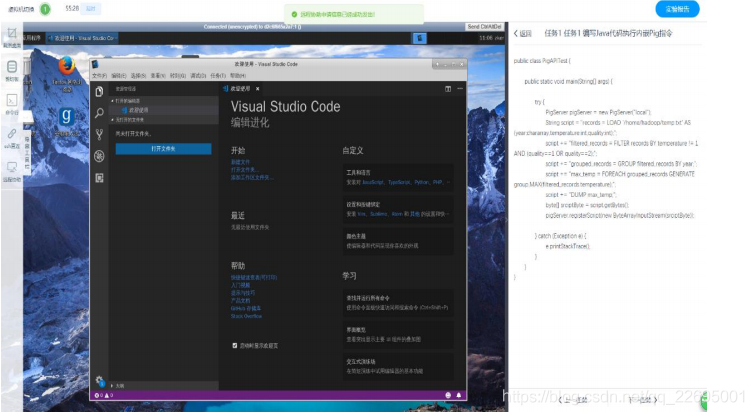Screen dimensions: 754x415
Task: Open the Debug view in activity bar
Action: (99, 156)
